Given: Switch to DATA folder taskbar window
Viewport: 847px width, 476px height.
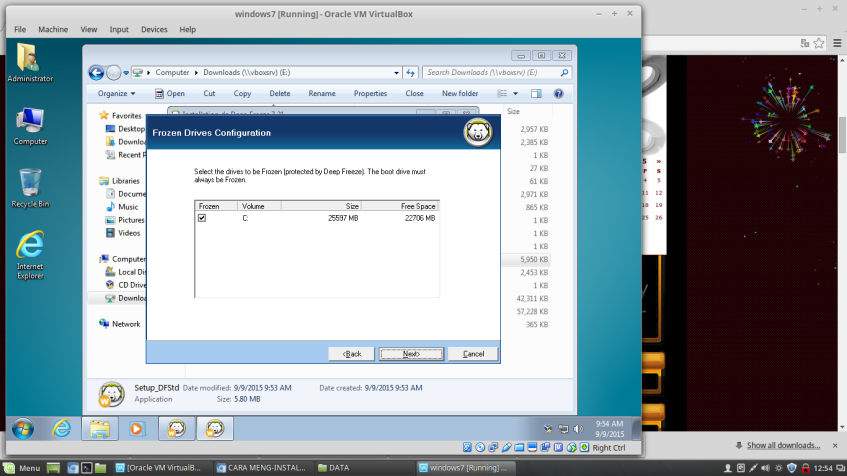Looking at the screenshot, I should (333, 468).
